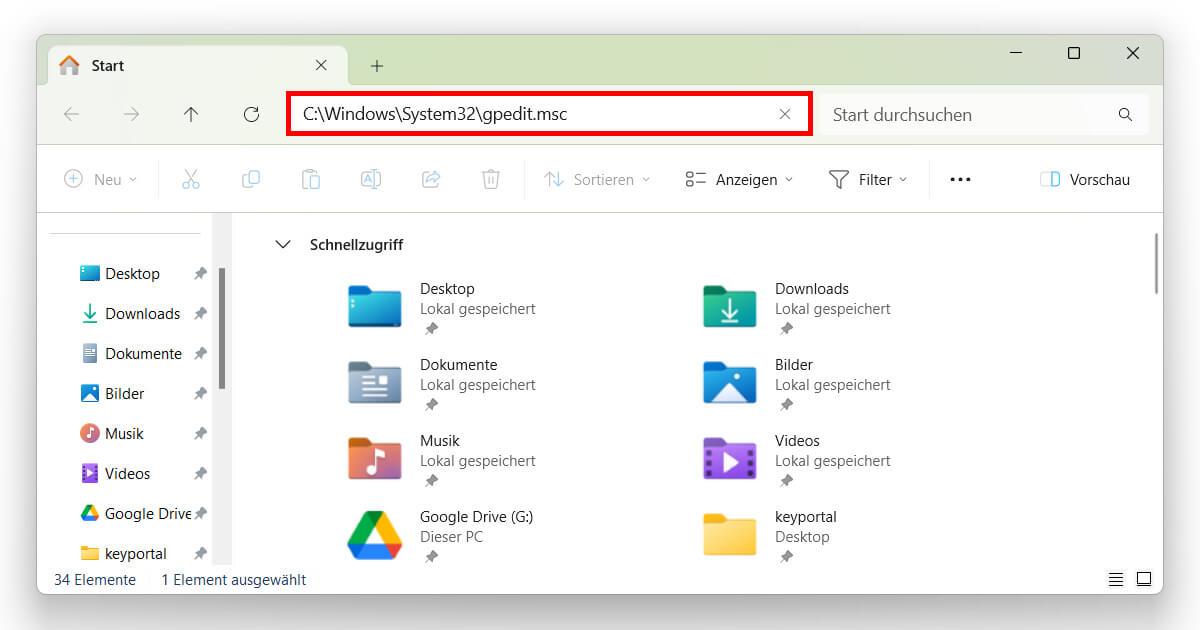Viewport: 1200px width, 630px height.
Task: Delete the selection via the trash icon
Action: tap(490, 179)
